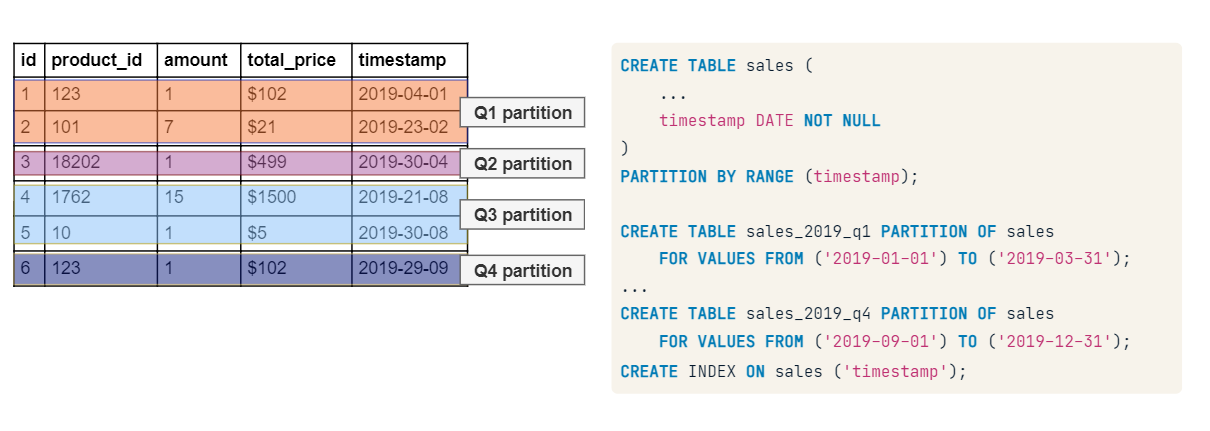Select the total_price column header

tap(293, 60)
